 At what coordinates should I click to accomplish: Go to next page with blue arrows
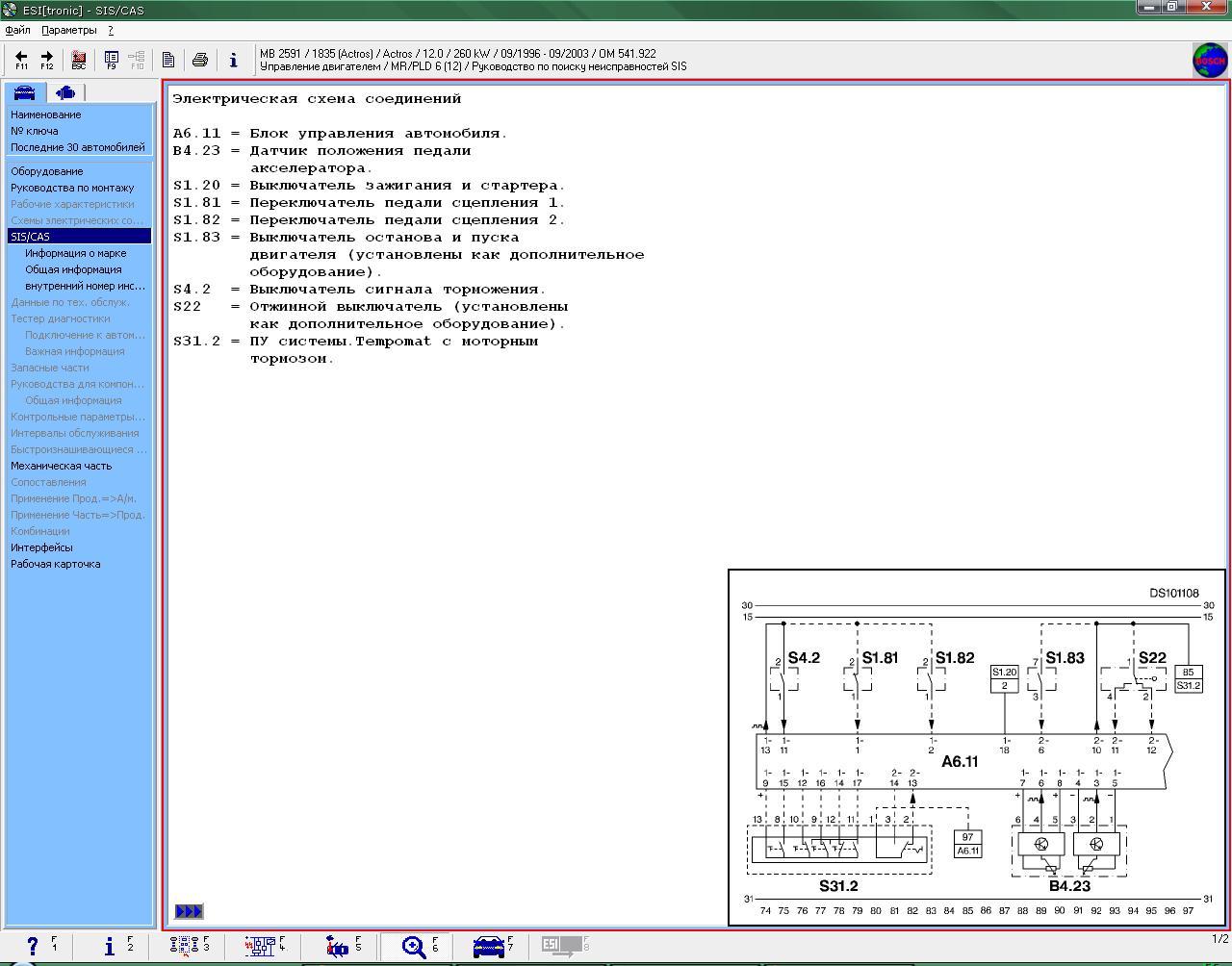pyautogui.click(x=189, y=911)
